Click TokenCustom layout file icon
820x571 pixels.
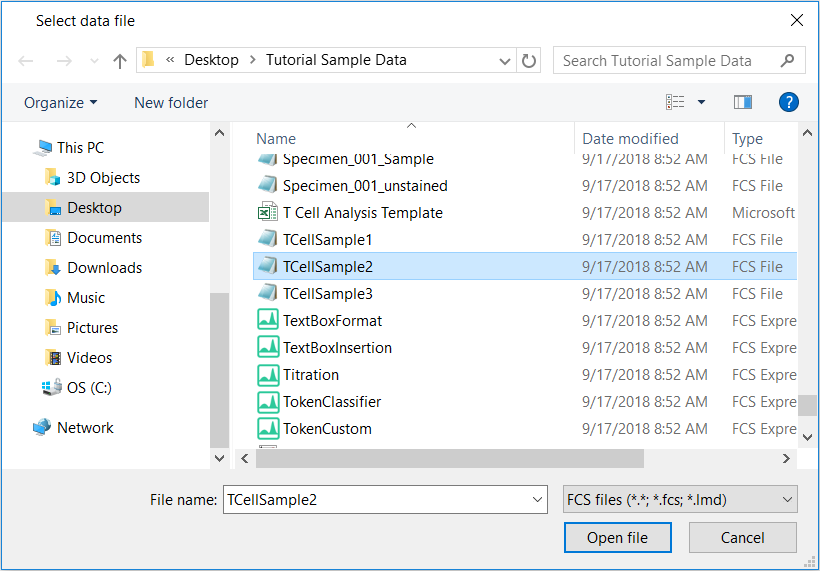(268, 428)
